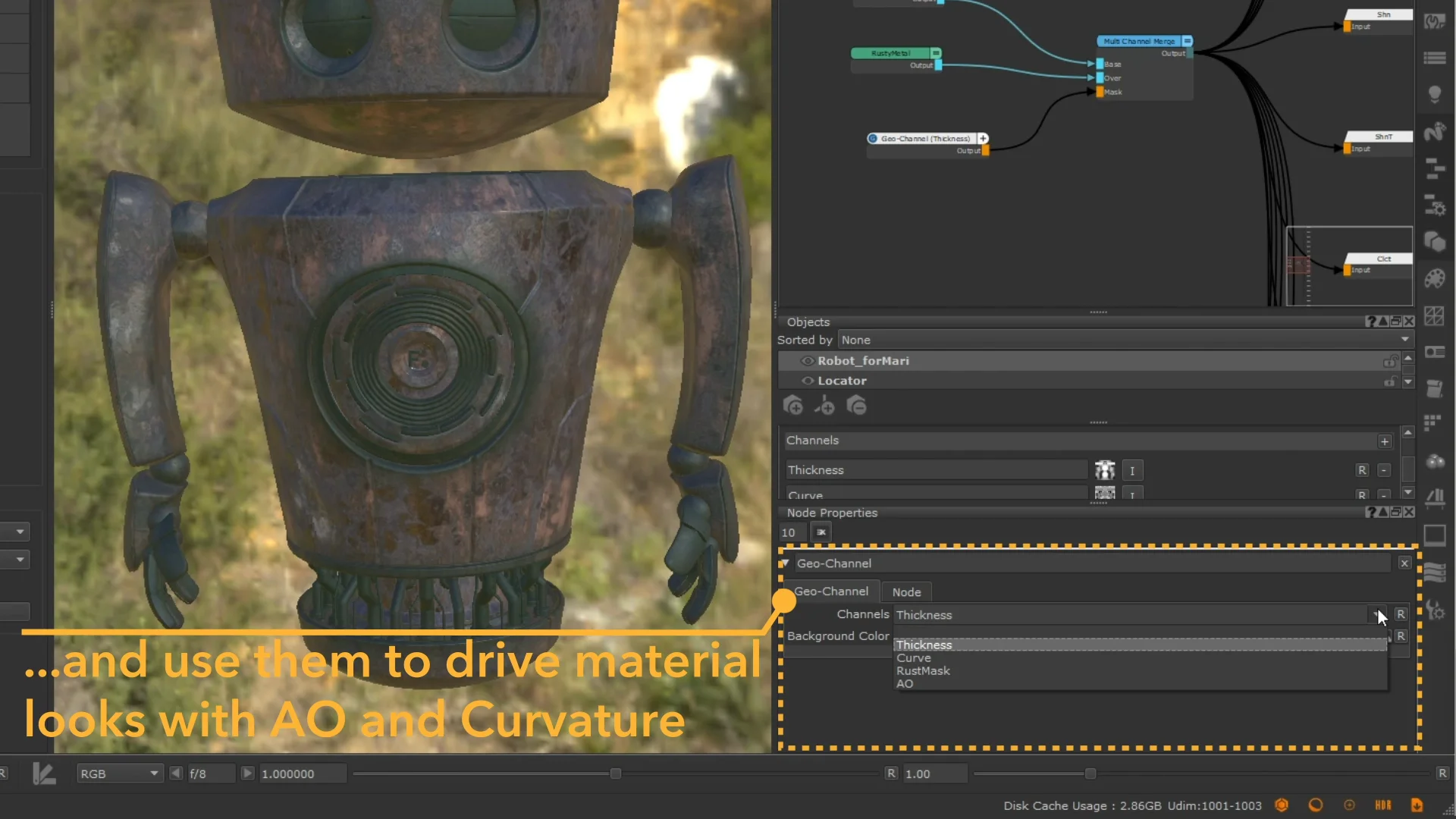Toggle visibility of the Locator object
Image resolution: width=1456 pixels, height=819 pixels.
808,381
